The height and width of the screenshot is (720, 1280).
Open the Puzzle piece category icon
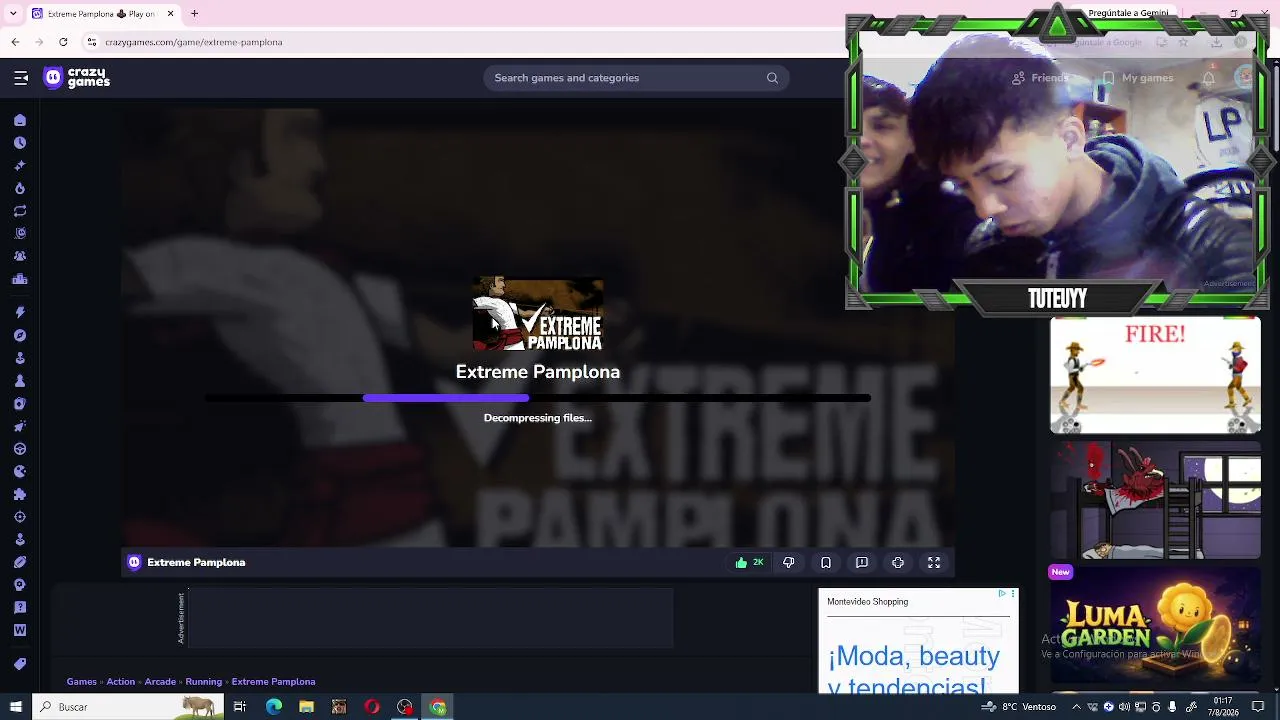[x=20, y=494]
